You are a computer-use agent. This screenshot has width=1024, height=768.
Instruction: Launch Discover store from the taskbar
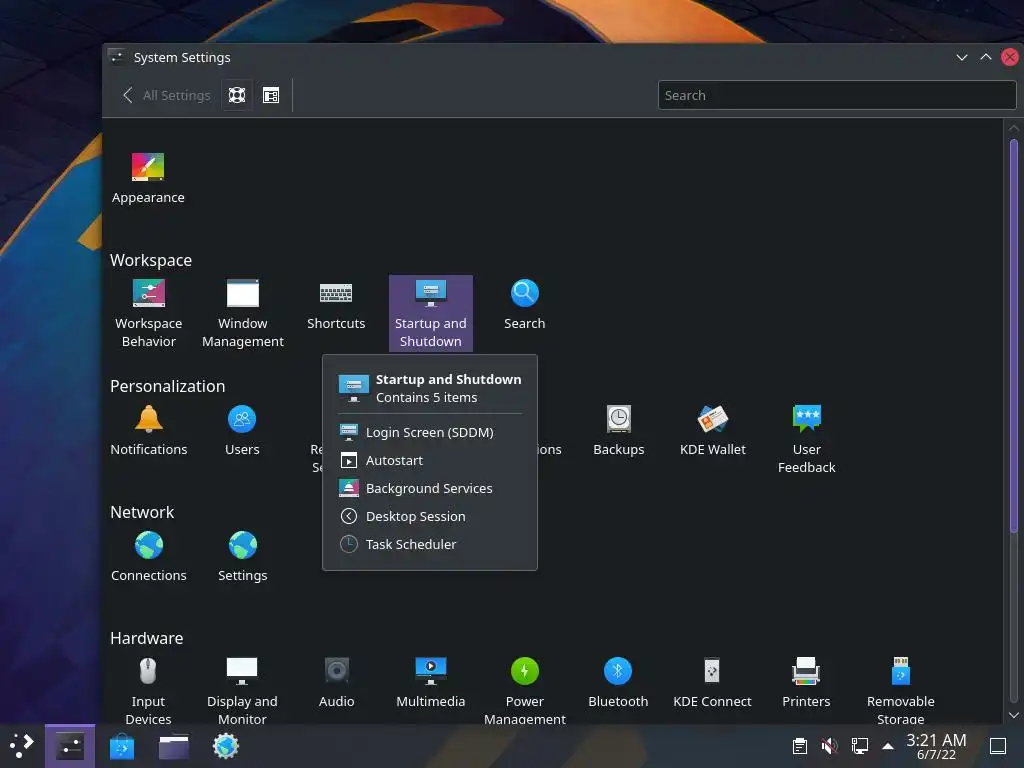pos(121,746)
